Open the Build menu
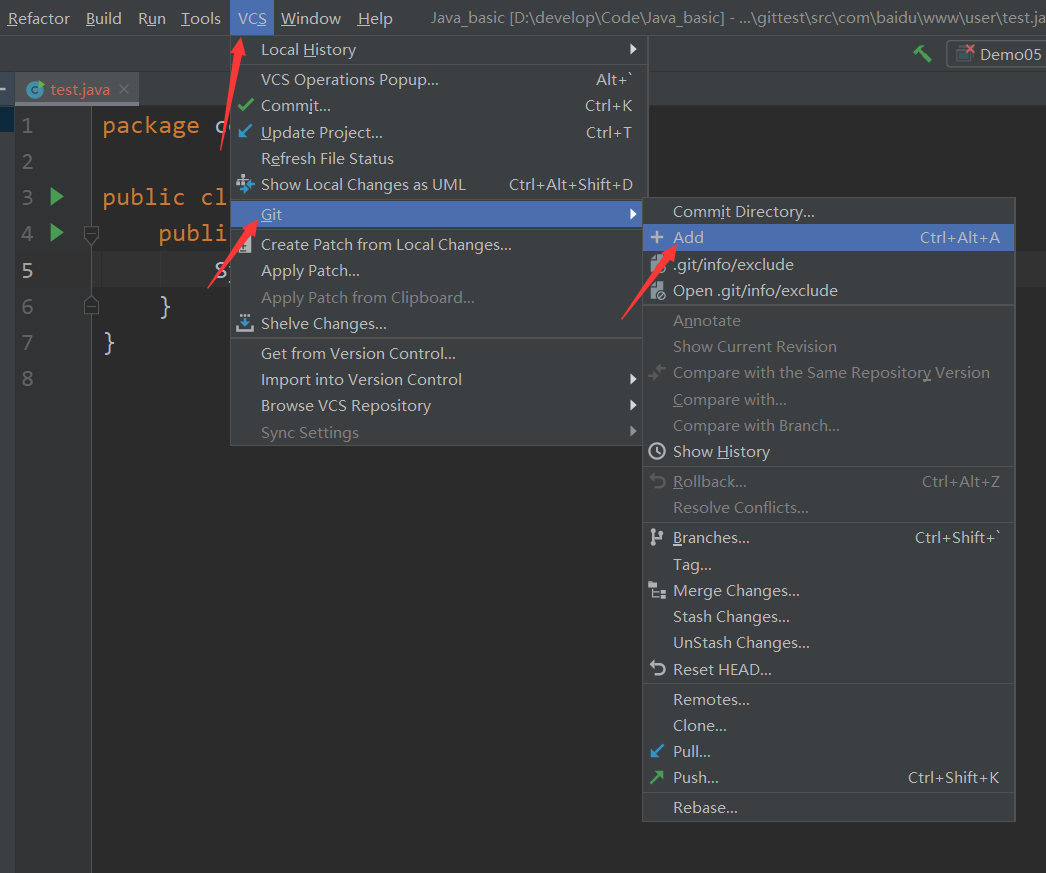The height and width of the screenshot is (873, 1046). 103,18
